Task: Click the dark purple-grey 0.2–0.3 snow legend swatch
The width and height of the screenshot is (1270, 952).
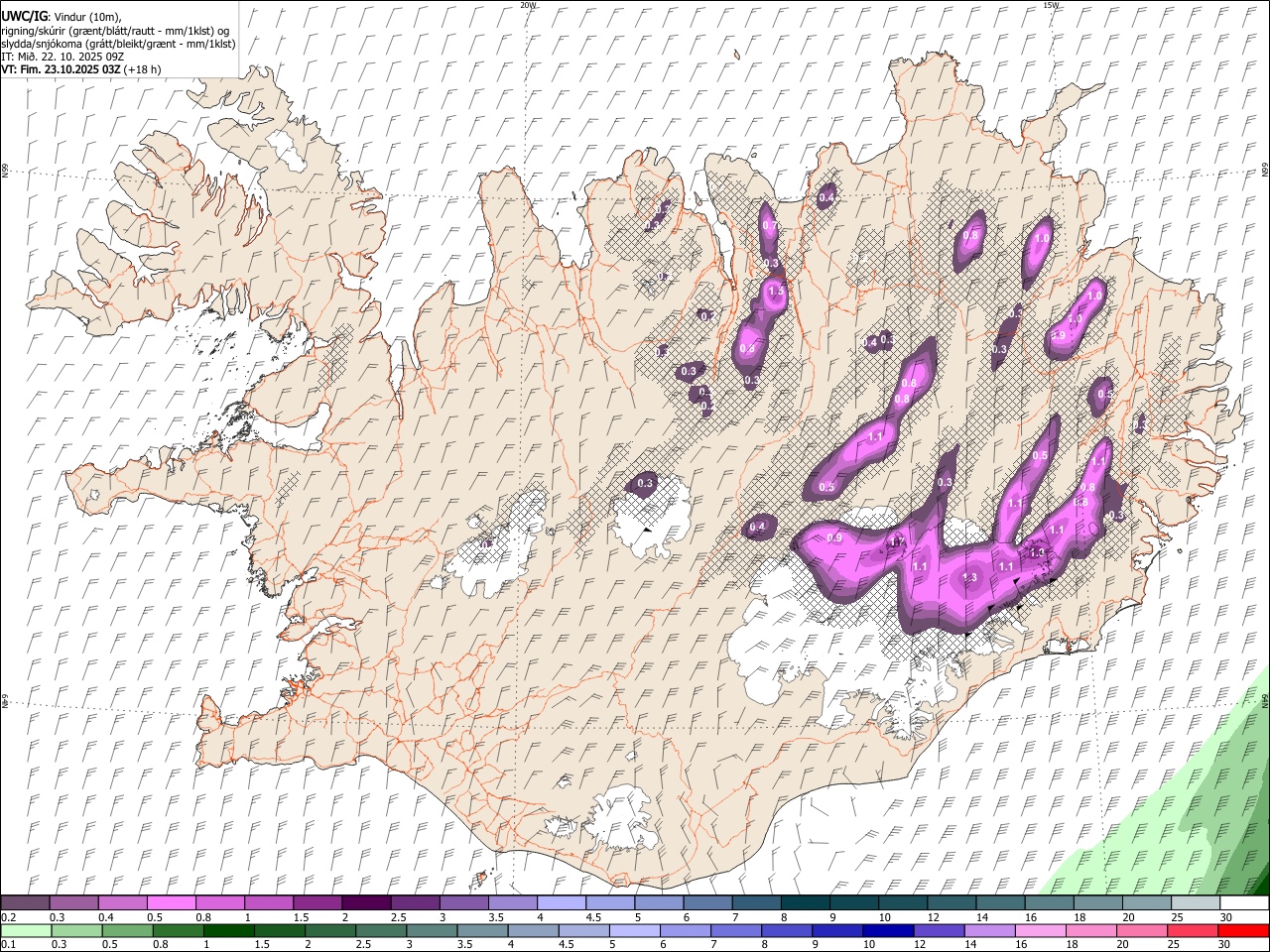Action: (25, 903)
